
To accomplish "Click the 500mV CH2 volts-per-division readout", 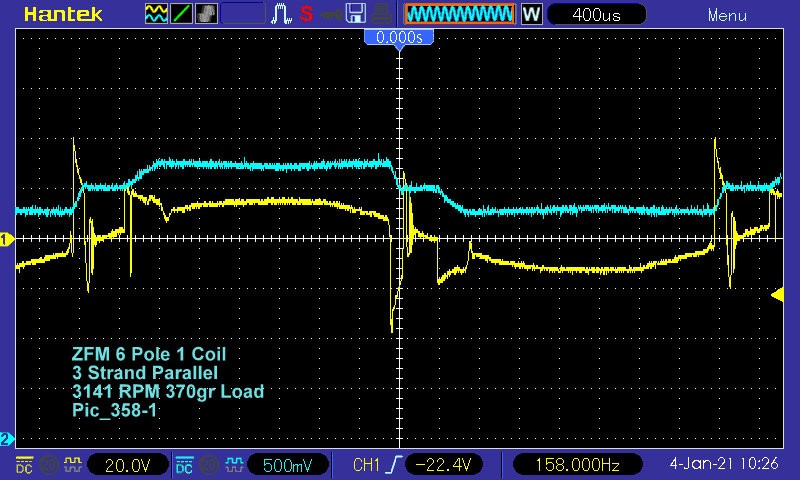I will 287,465.
